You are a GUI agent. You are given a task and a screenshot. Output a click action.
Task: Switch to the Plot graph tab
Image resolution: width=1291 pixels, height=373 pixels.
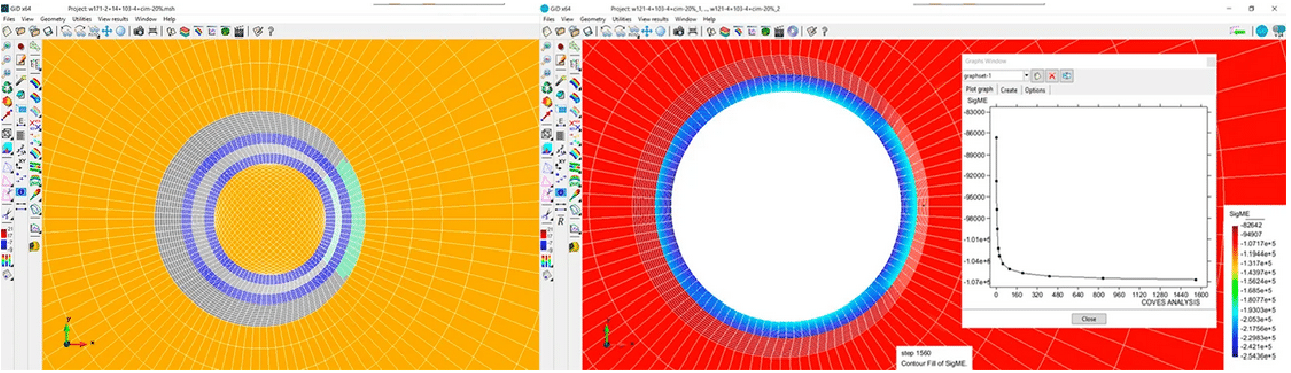point(979,90)
